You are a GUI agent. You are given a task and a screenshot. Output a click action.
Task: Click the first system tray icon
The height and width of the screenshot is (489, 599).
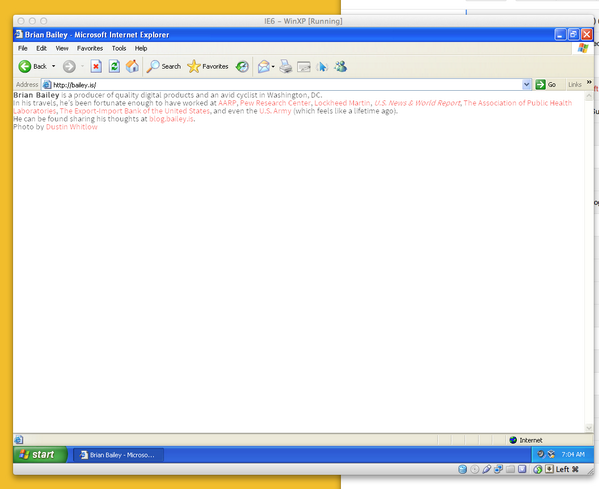[541, 454]
